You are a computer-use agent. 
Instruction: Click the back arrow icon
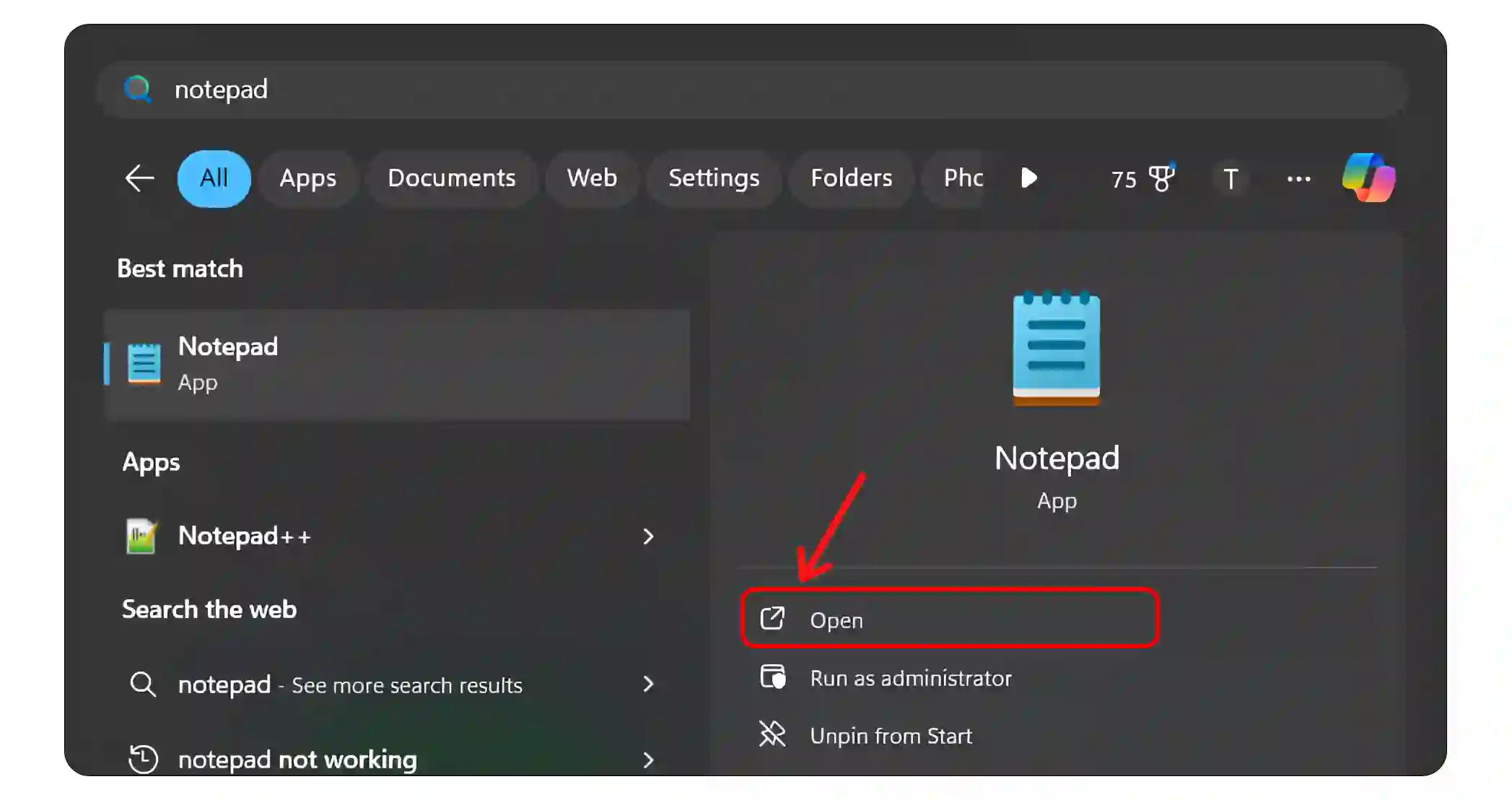pos(141,178)
